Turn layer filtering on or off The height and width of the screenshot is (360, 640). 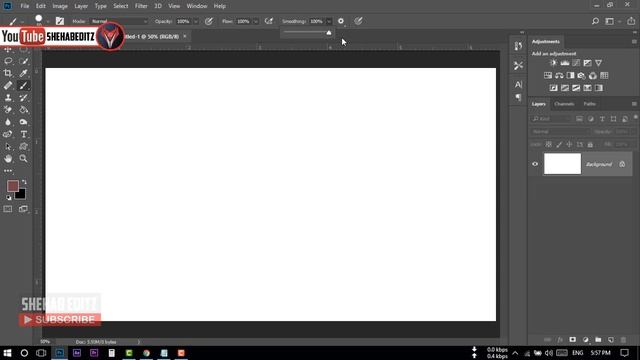(636, 117)
